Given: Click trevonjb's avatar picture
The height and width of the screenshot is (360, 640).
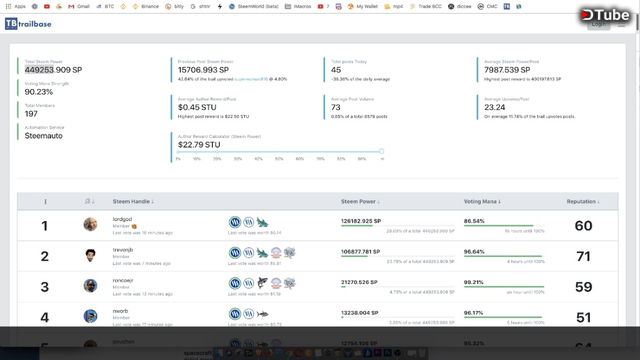Looking at the screenshot, I should pos(90,255).
